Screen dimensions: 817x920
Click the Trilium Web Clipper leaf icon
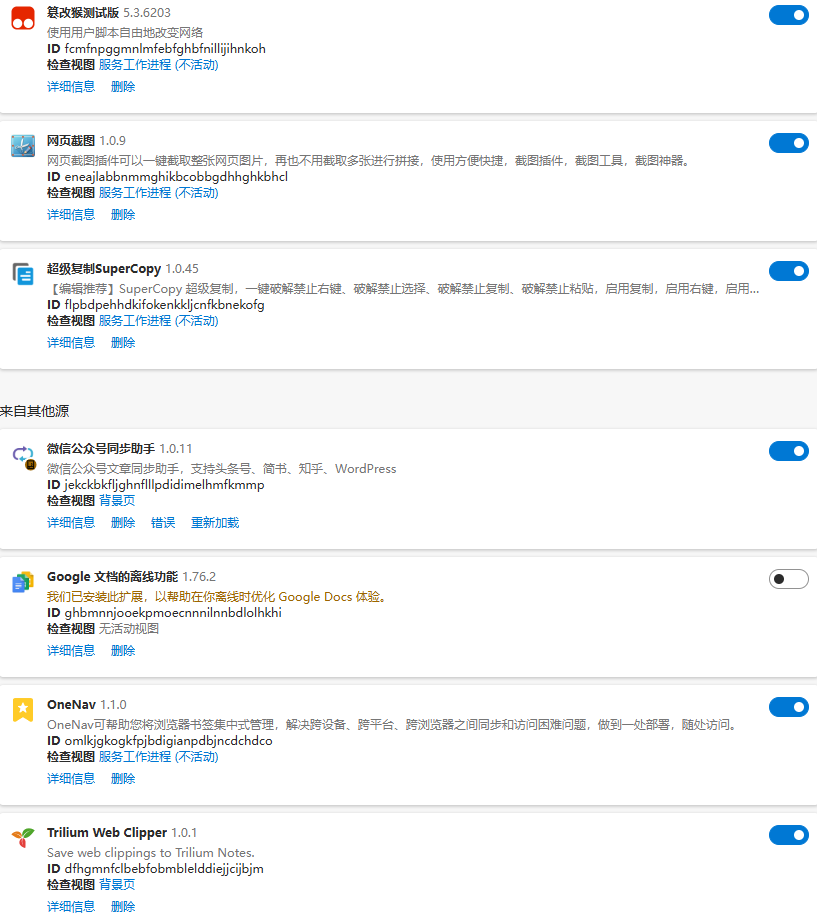(23, 838)
